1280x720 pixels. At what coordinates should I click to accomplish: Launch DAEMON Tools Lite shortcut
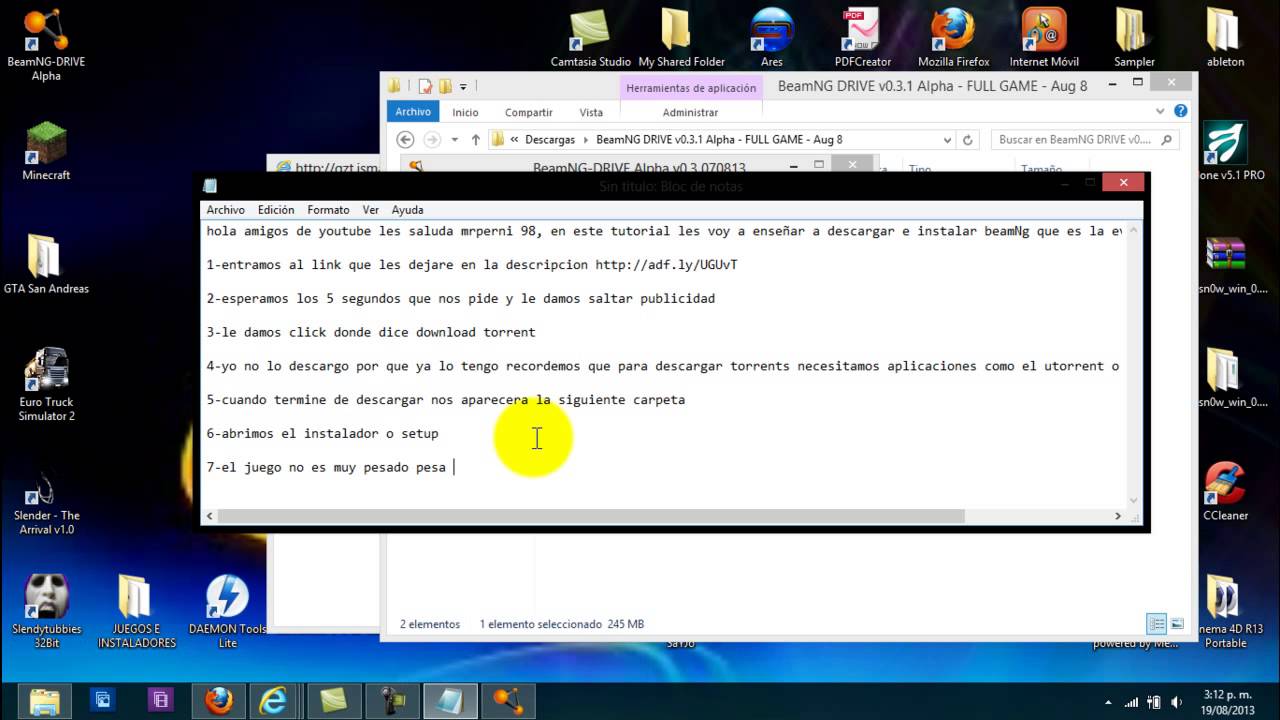[227, 612]
